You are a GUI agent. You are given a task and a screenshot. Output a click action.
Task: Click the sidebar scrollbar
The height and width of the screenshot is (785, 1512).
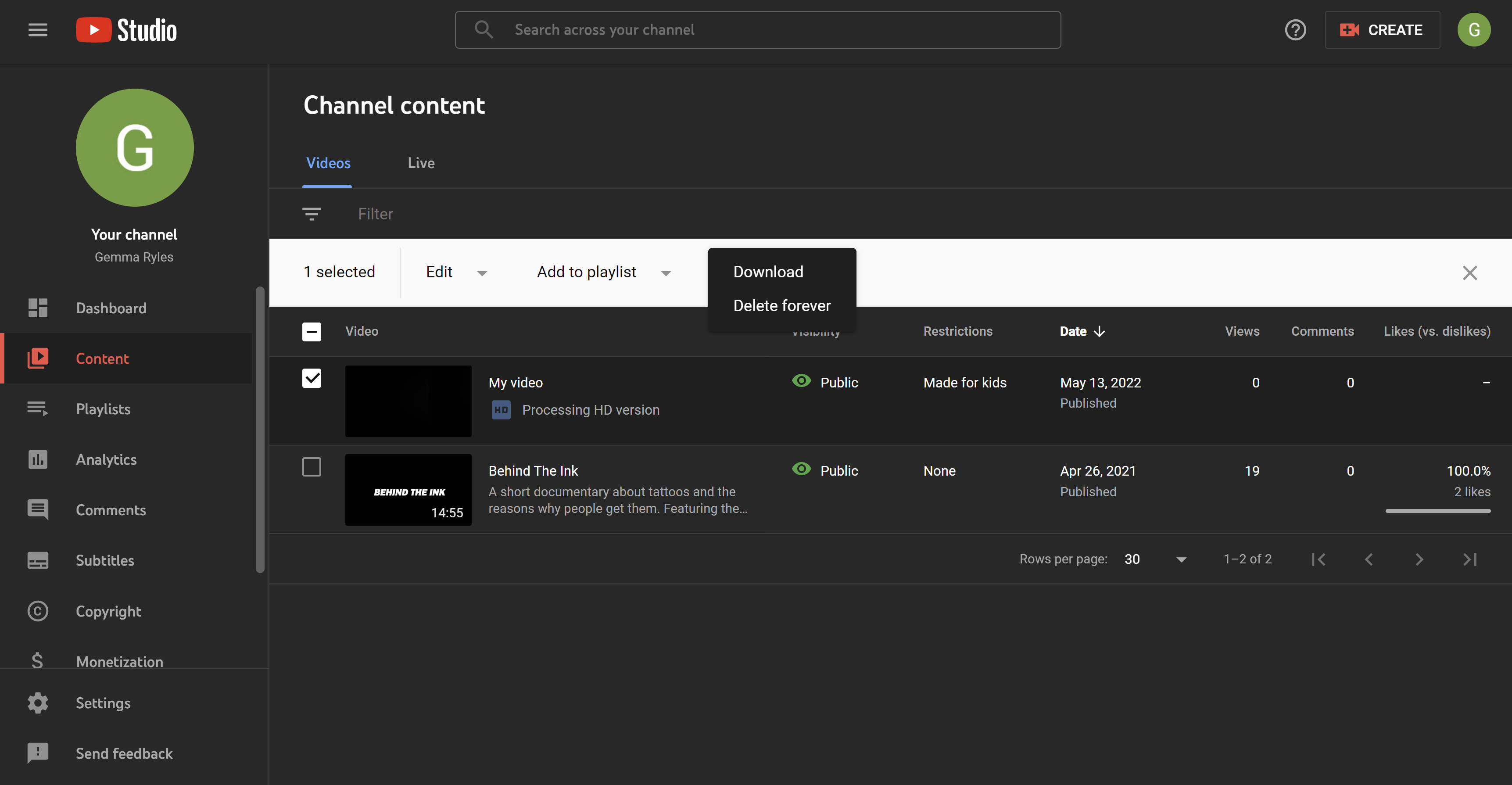260,429
